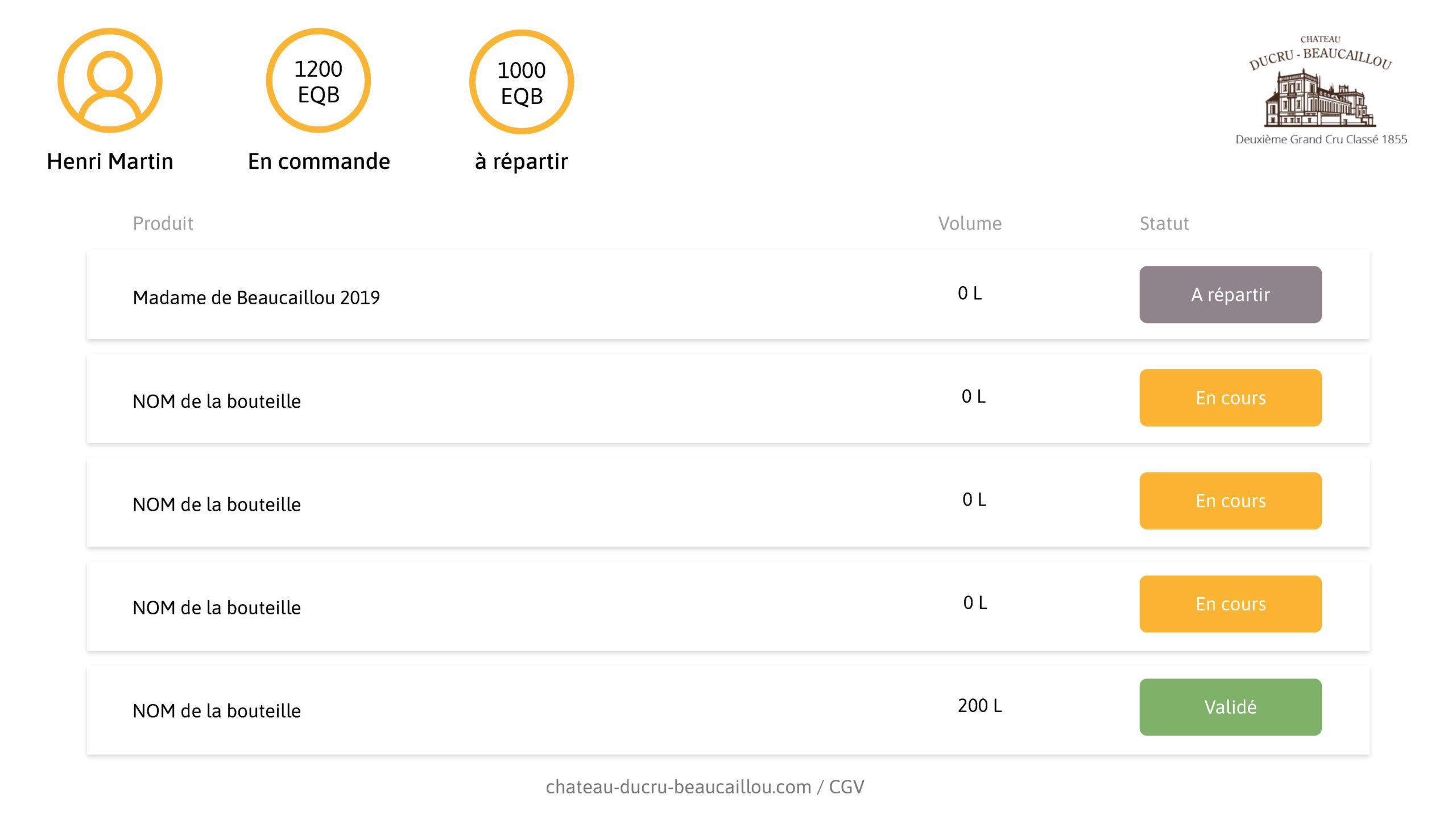This screenshot has height=819, width=1456.
Task: Click 0 L volume of Madame de Beaucaillou
Action: (x=970, y=293)
